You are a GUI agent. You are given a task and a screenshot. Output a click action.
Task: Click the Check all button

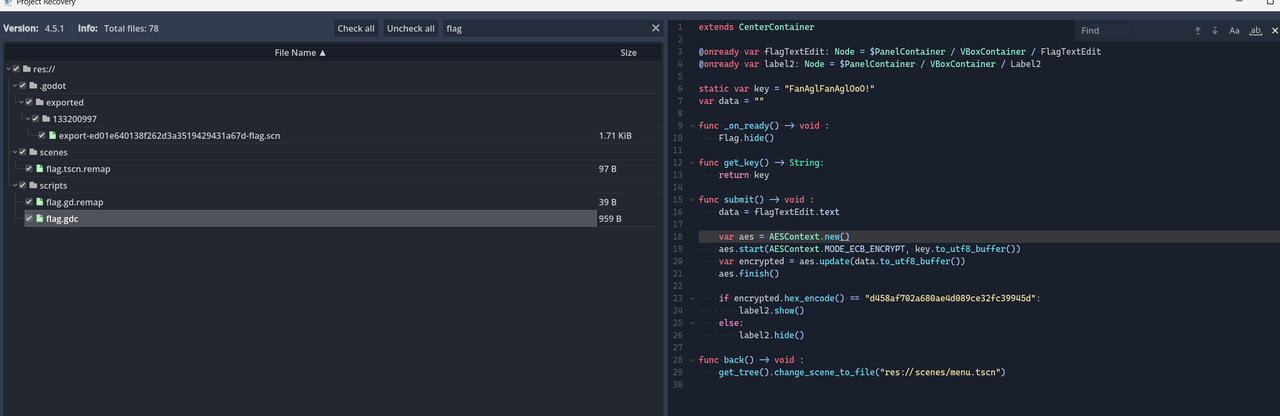[x=356, y=28]
